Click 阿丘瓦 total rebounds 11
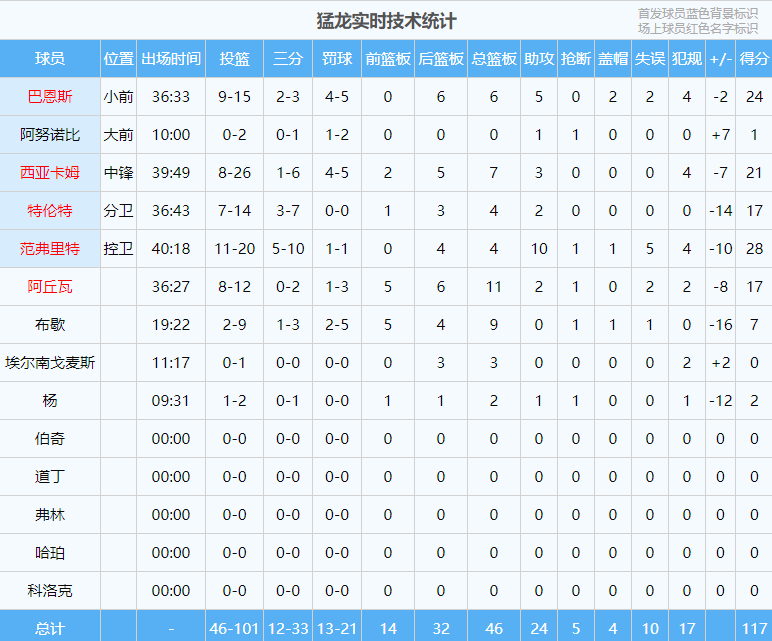 [494, 286]
